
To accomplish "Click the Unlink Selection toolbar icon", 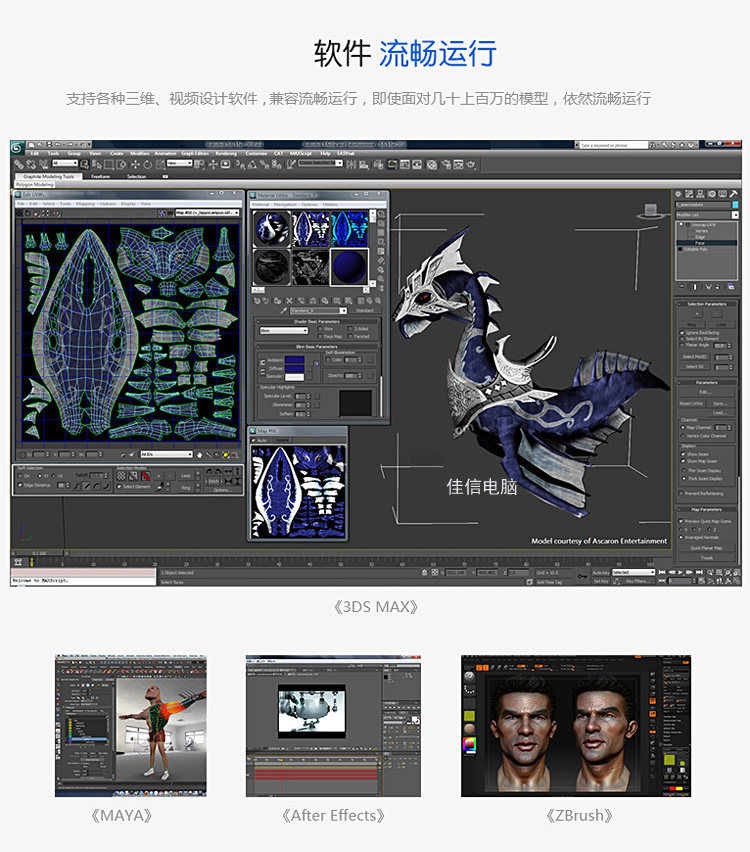I will [x=31, y=164].
